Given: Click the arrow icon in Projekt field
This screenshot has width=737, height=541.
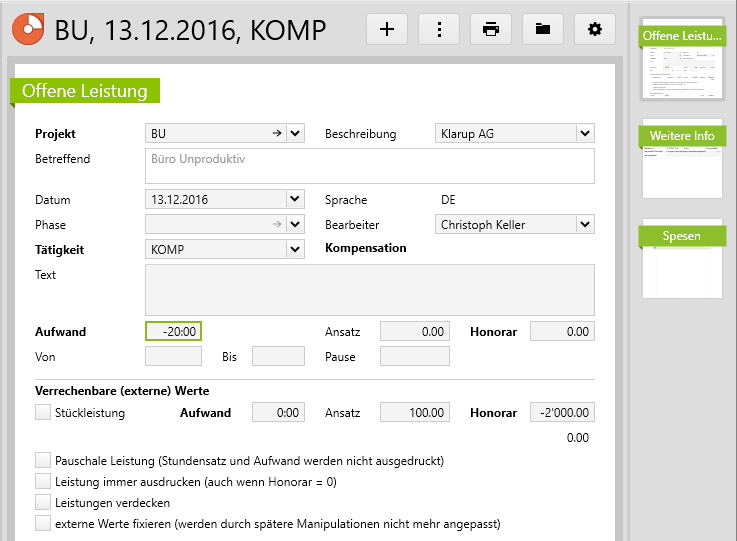Looking at the screenshot, I should pyautogui.click(x=276, y=133).
